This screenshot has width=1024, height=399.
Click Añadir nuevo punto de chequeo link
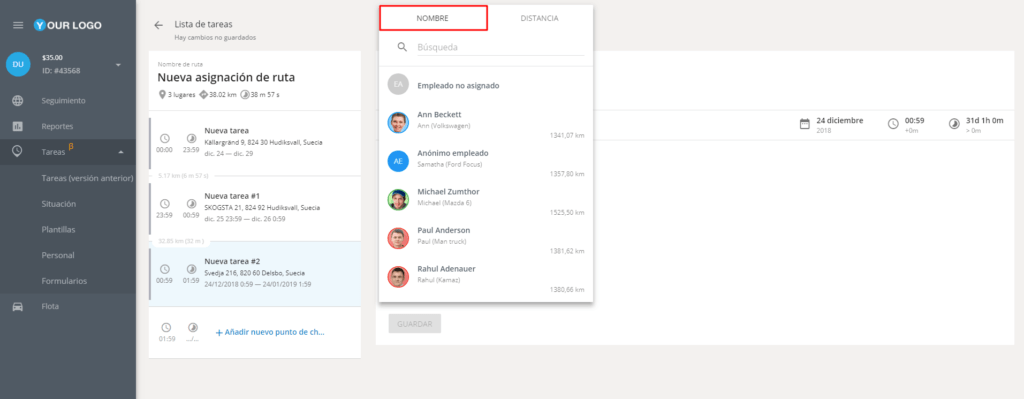(270, 332)
